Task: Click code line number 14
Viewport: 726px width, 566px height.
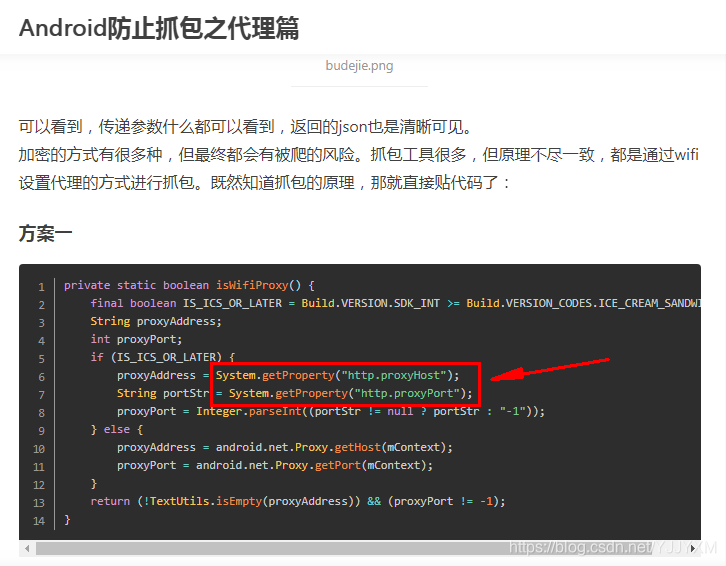Action: point(39,521)
